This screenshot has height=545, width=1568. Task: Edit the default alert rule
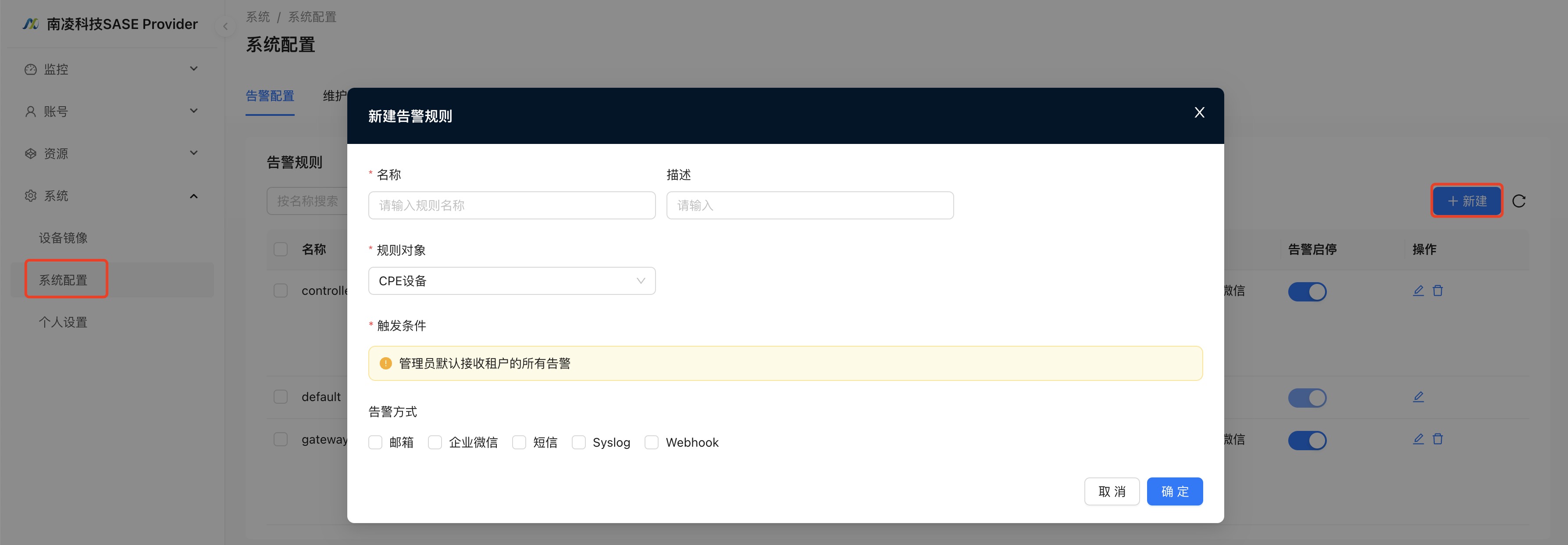[x=1418, y=396]
